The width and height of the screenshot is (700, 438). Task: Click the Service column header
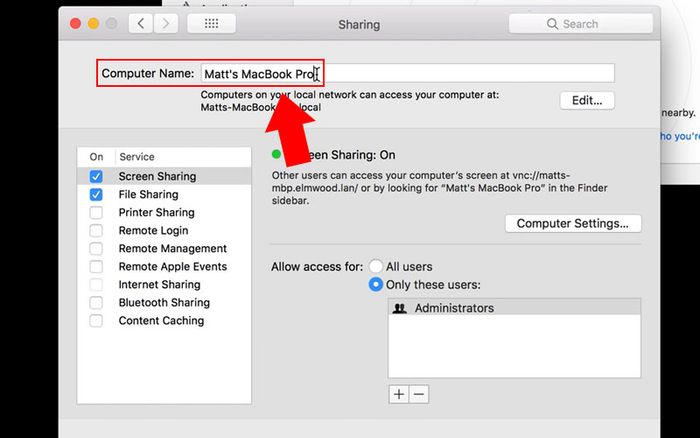click(137, 157)
